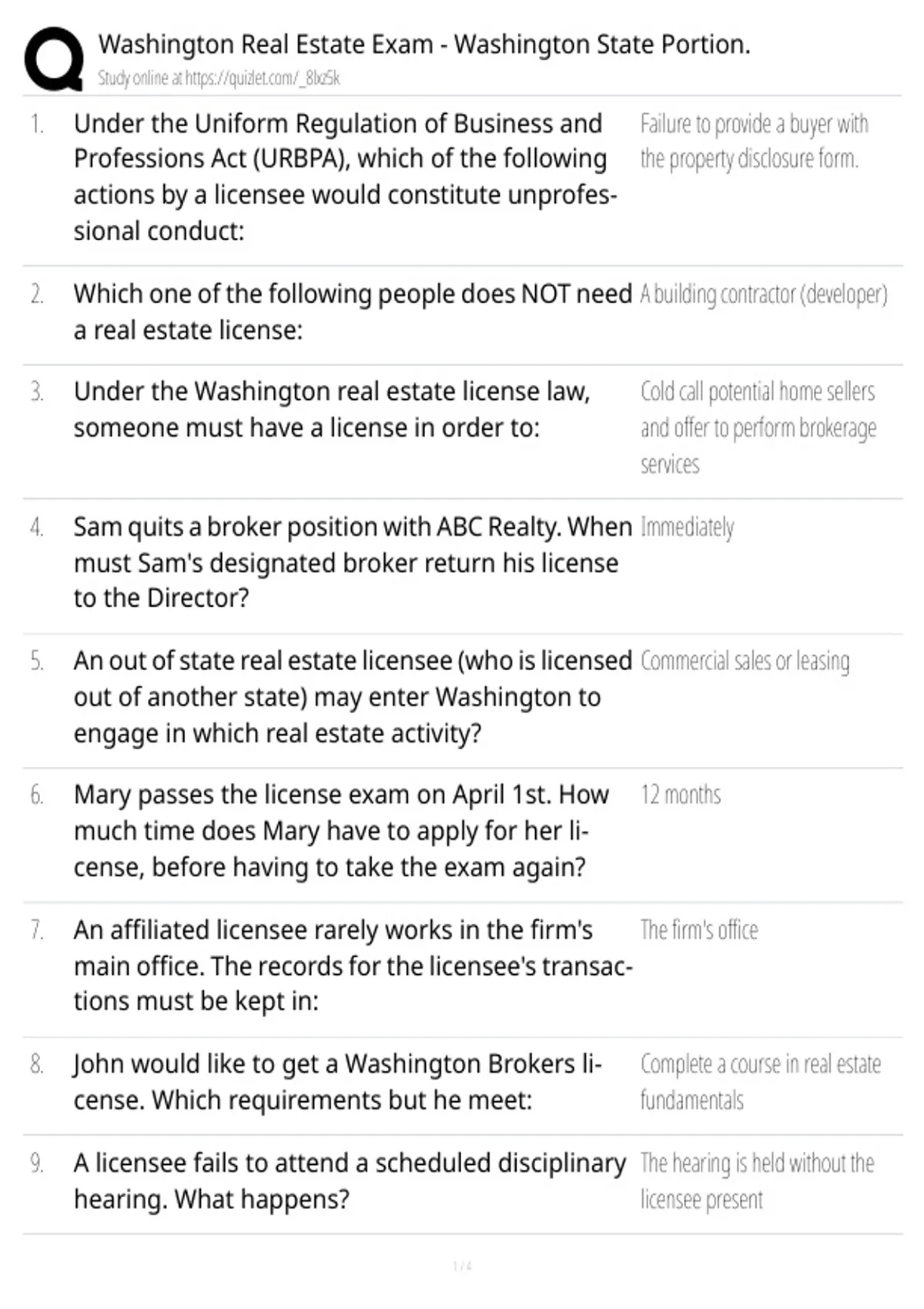This screenshot has width=924, height=1309.
Task: Click answer 'Failure to provide a buyer'
Action: pyautogui.click(x=754, y=141)
